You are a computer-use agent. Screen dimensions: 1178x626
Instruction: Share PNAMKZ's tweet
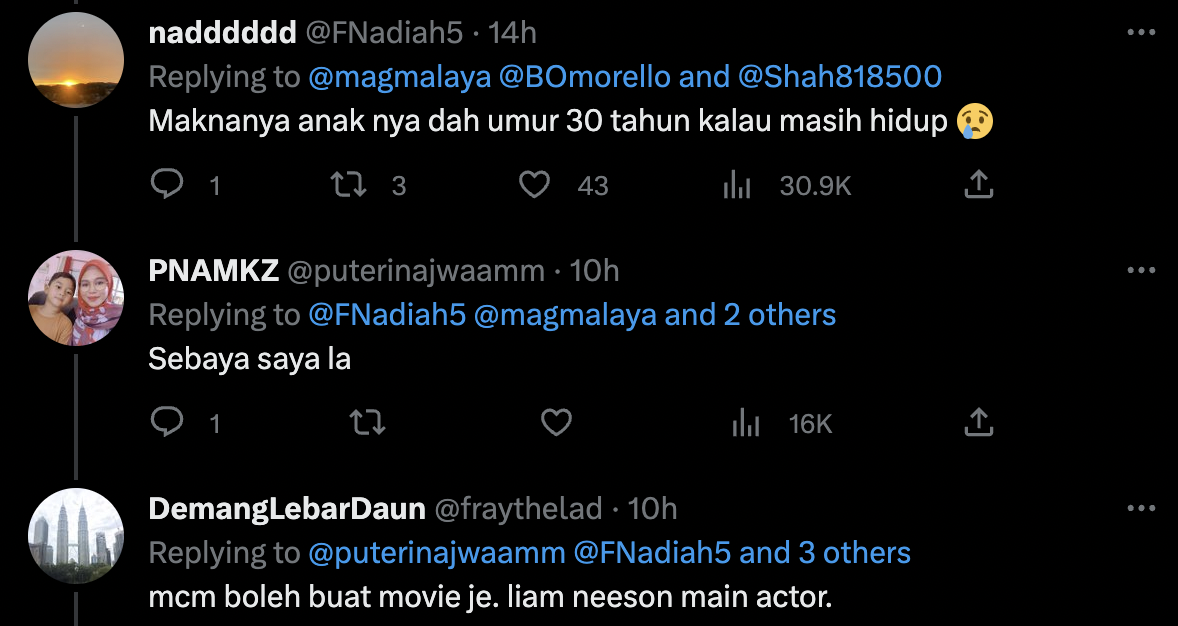pos(978,423)
